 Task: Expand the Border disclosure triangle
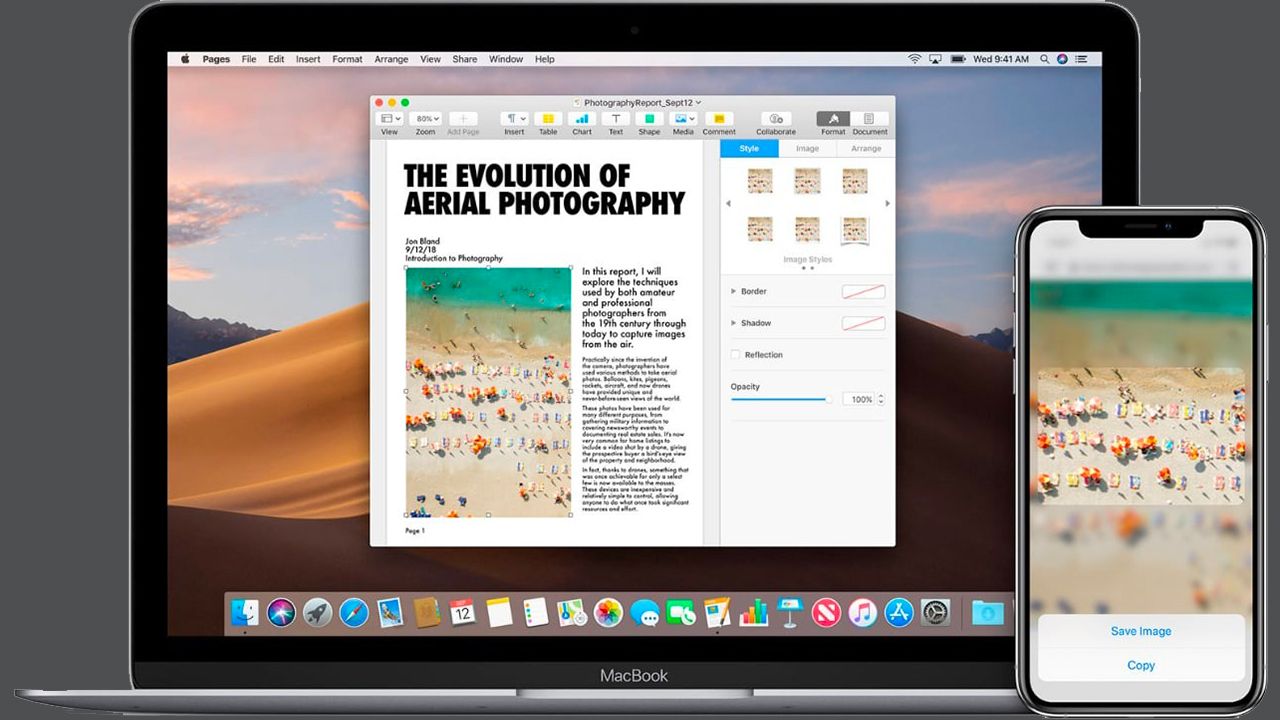tap(734, 291)
